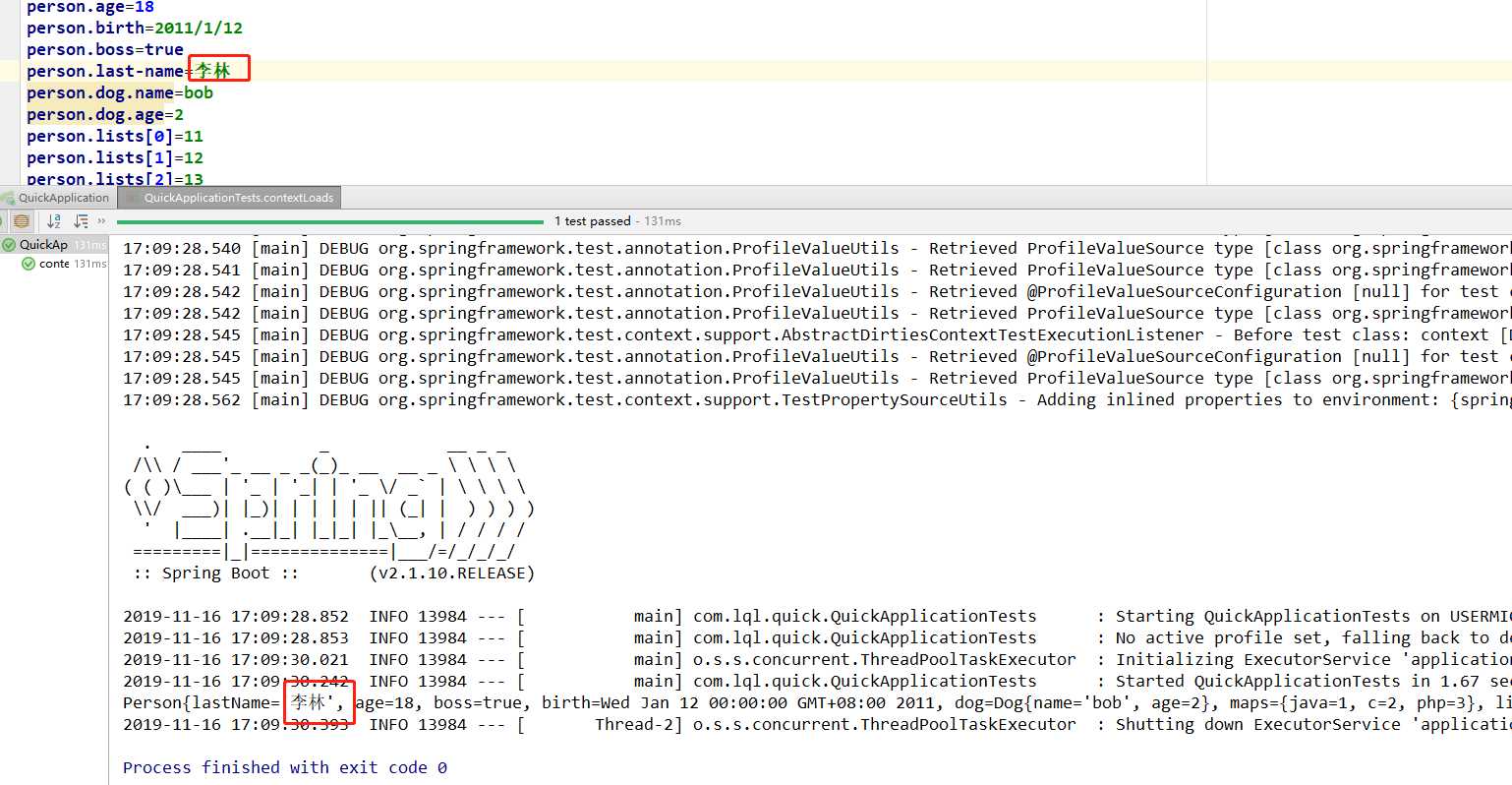Click the person.dog.age=2 line
This screenshot has width=1512, height=785.
click(105, 115)
